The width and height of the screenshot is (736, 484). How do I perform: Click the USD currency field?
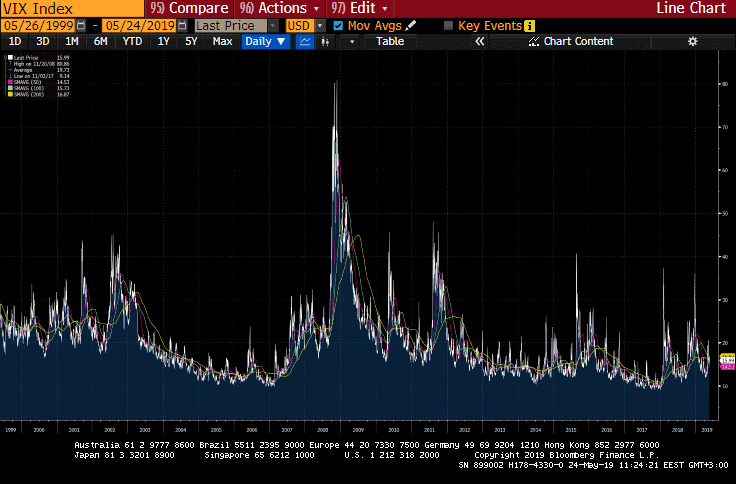300,26
